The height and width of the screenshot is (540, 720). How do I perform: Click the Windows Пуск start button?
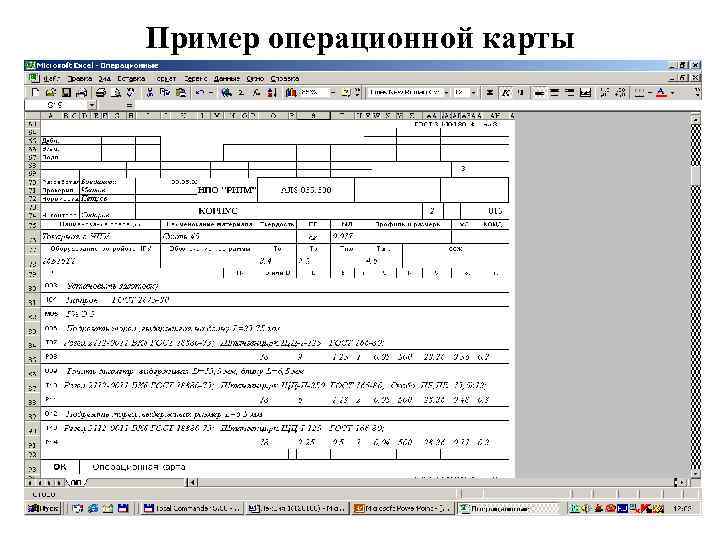[43, 508]
